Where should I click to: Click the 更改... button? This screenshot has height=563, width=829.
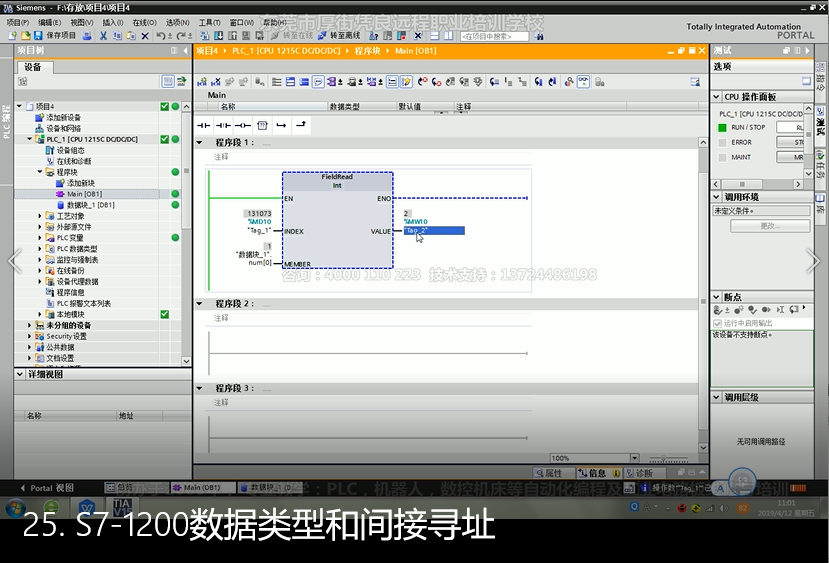tap(770, 226)
